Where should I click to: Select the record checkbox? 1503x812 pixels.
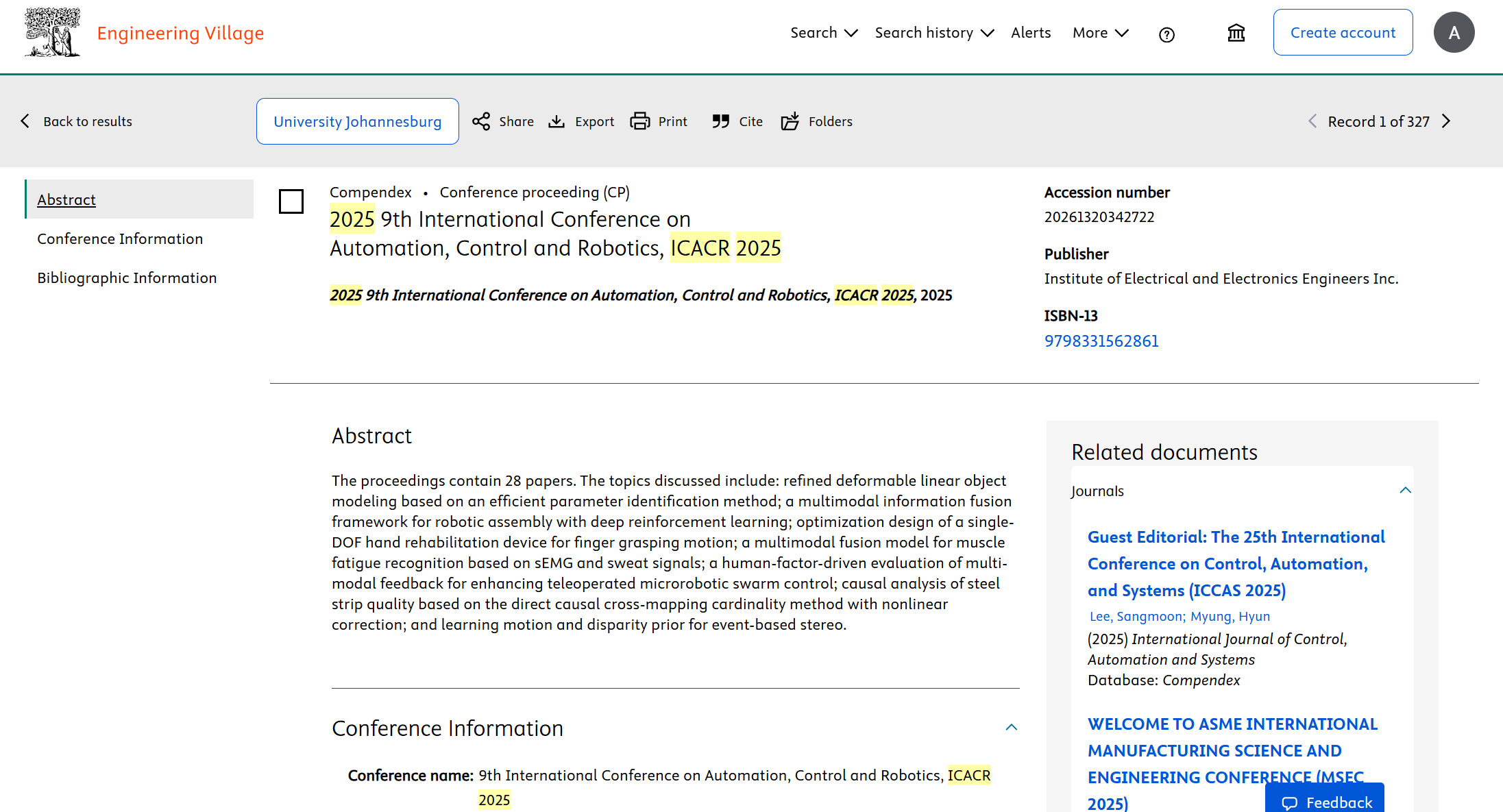[x=291, y=201]
